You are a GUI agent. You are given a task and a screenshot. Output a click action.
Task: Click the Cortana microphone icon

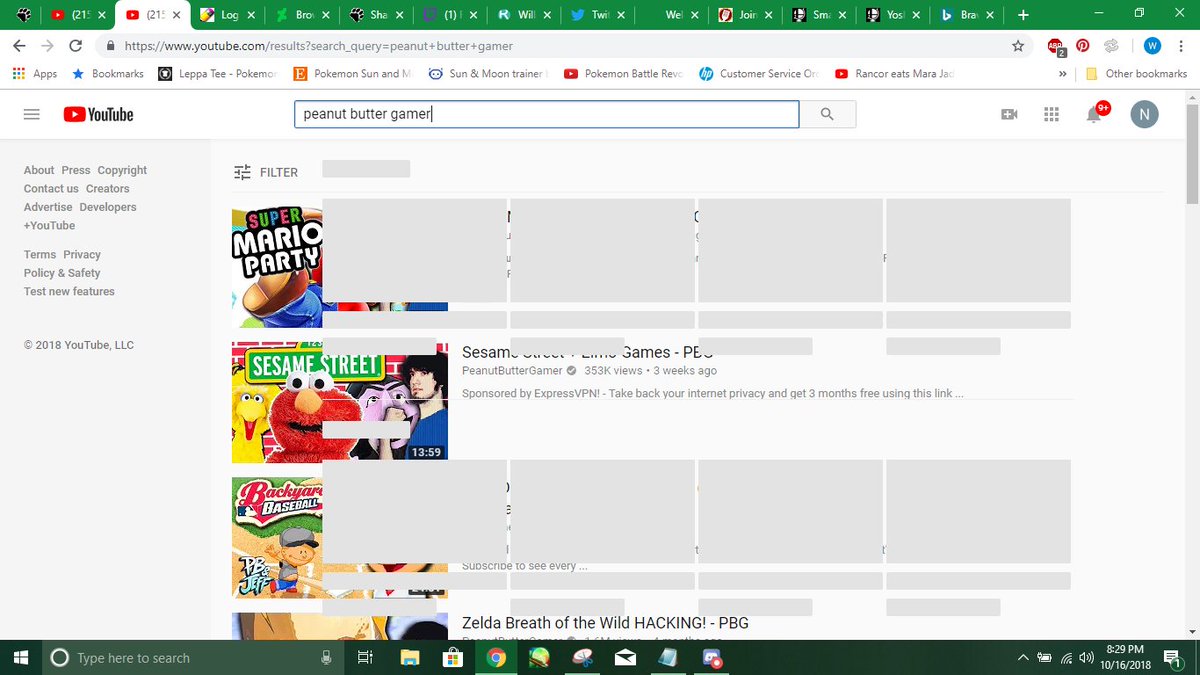[x=326, y=657]
